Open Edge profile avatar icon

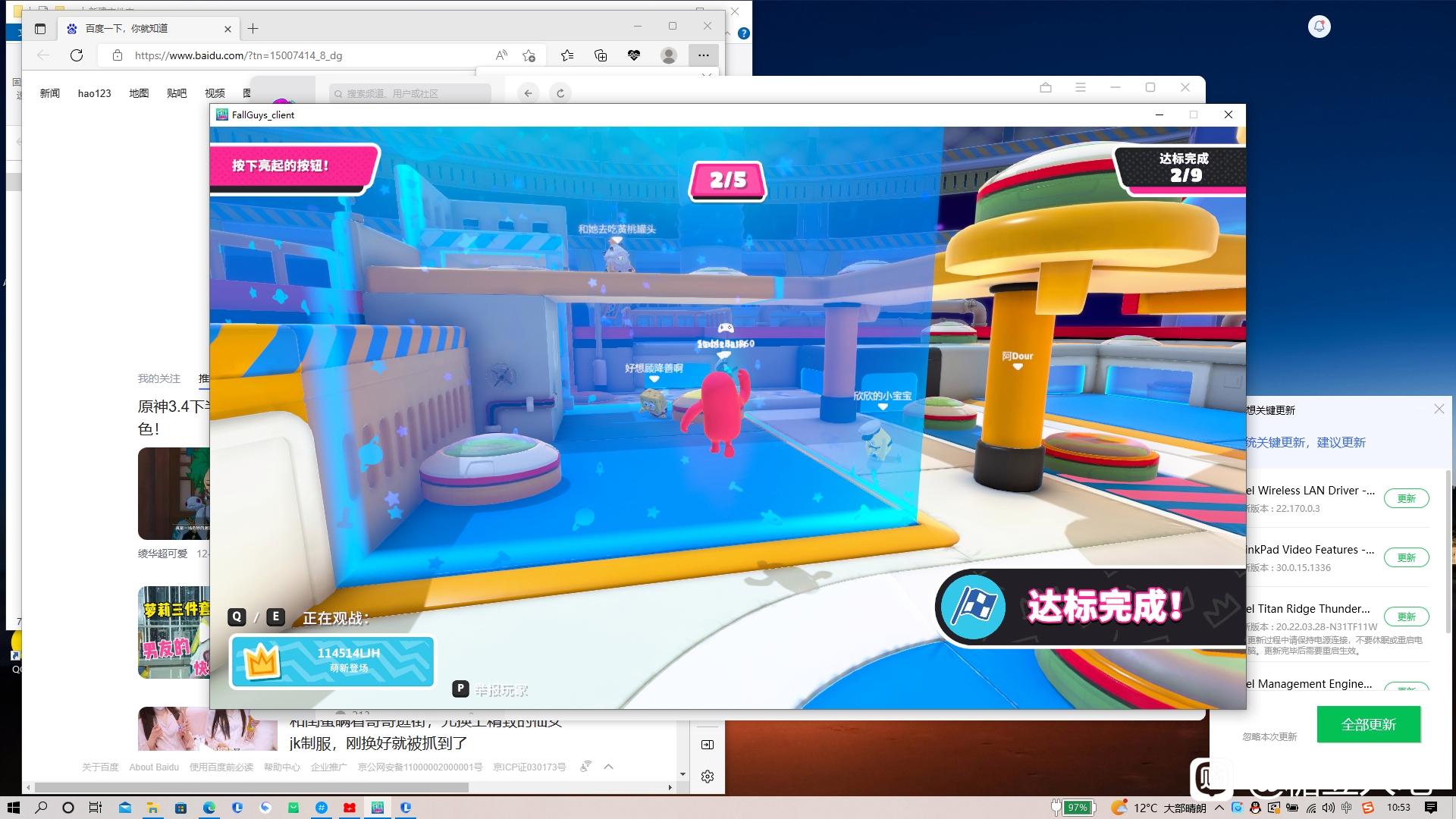(x=669, y=55)
